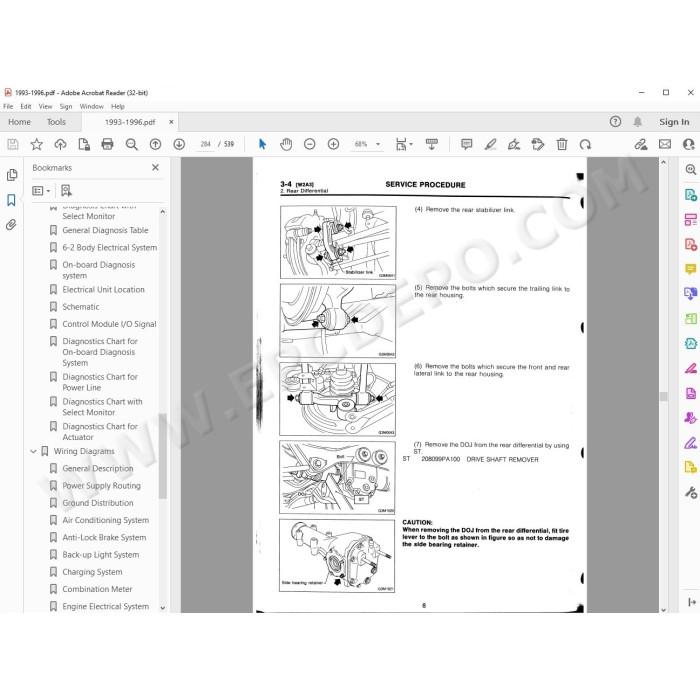Switch to the Home tab
Image resolution: width=700 pixels, height=700 pixels.
(x=20, y=122)
